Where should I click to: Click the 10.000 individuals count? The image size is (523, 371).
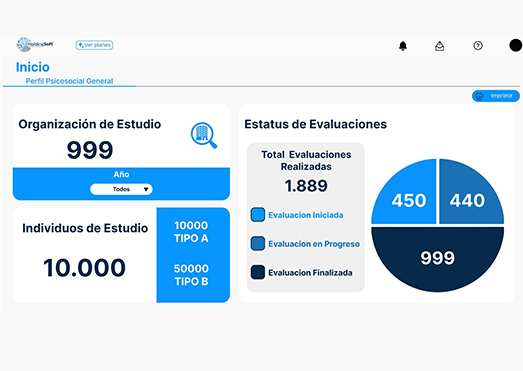click(84, 268)
